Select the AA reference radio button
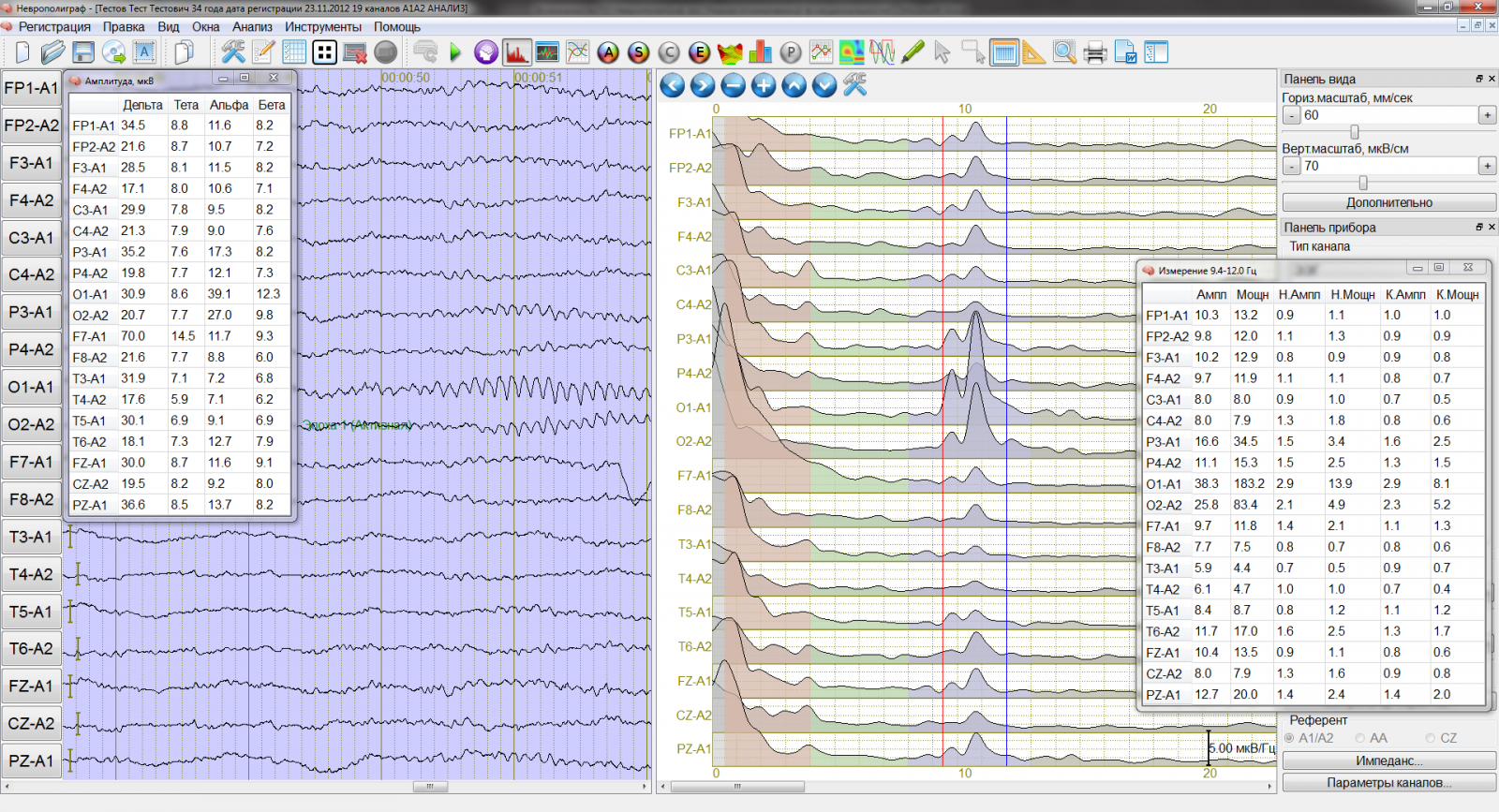Image resolution: width=1499 pixels, height=812 pixels. (1360, 738)
